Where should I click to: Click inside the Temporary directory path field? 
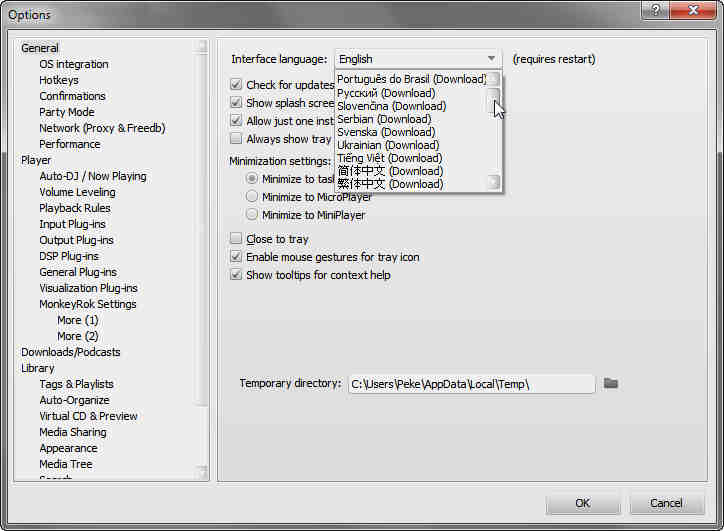[x=470, y=383]
